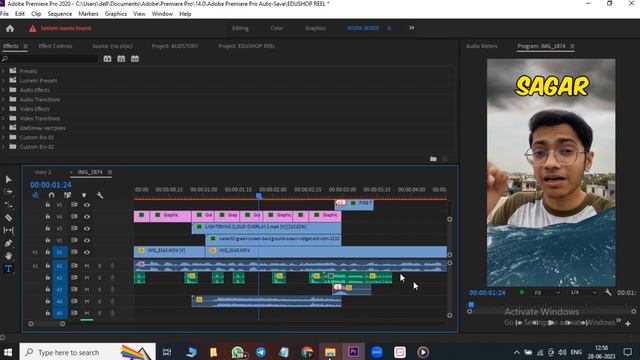This screenshot has width=640, height=360.
Task: Switch to Project: EDUSHOP REEL tab
Action: (247, 46)
